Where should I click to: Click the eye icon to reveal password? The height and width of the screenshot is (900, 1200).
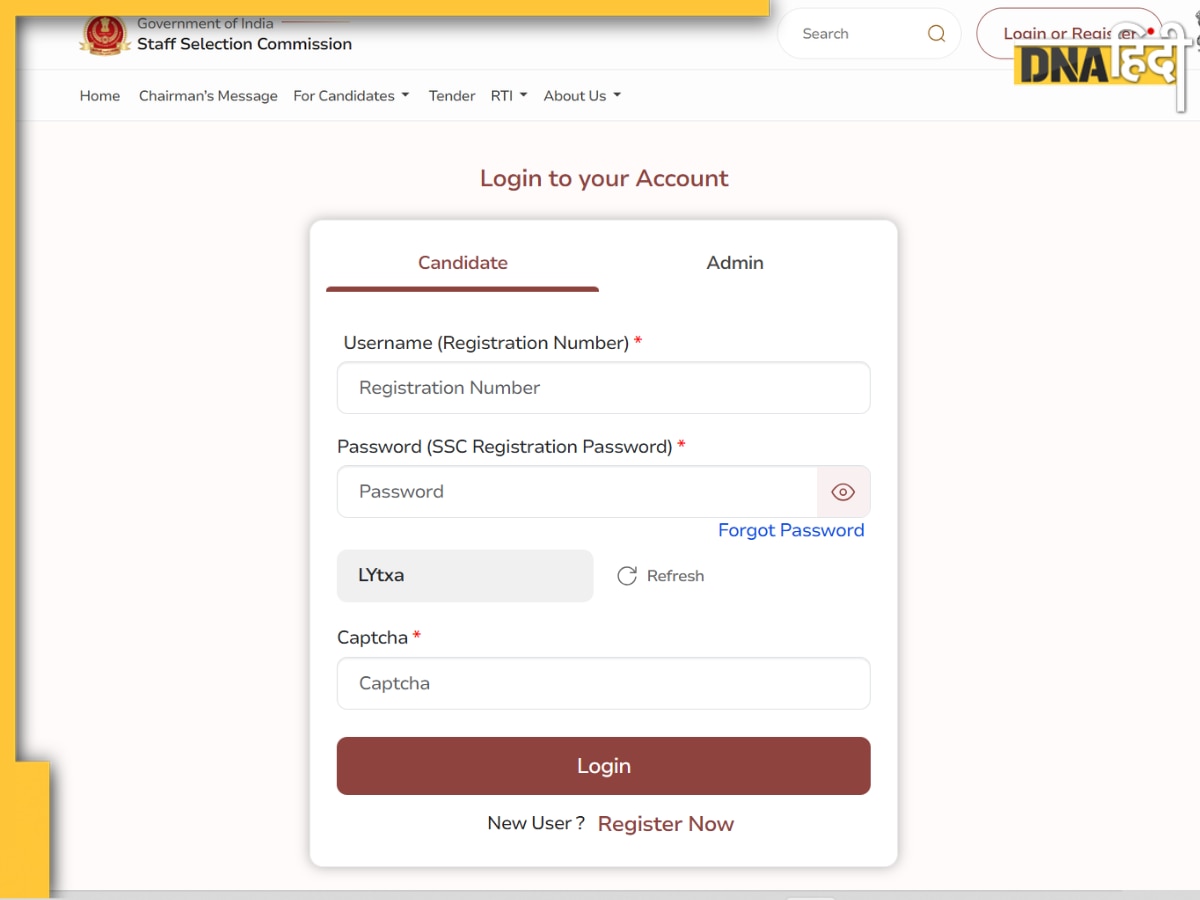click(x=843, y=491)
